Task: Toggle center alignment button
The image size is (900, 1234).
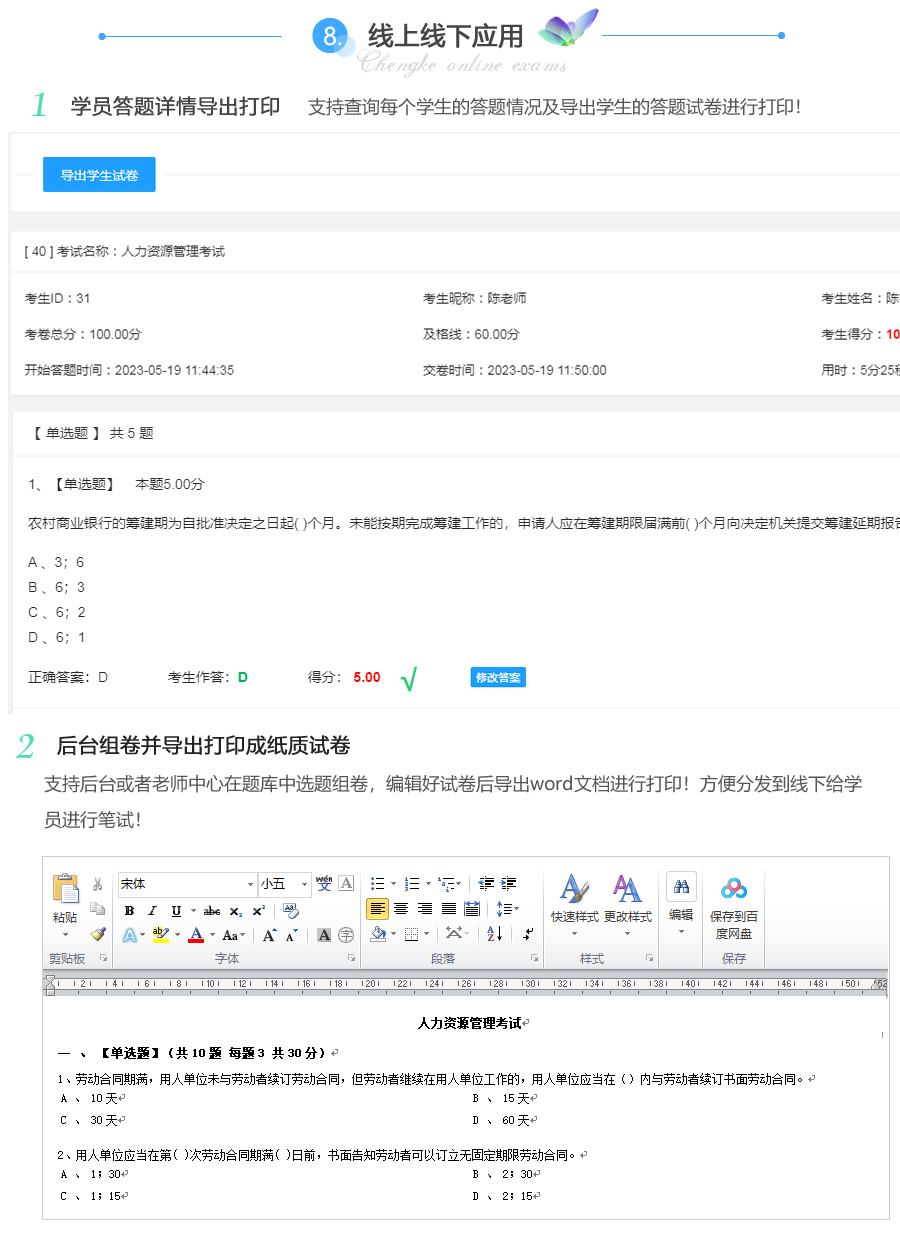Action: [x=401, y=909]
